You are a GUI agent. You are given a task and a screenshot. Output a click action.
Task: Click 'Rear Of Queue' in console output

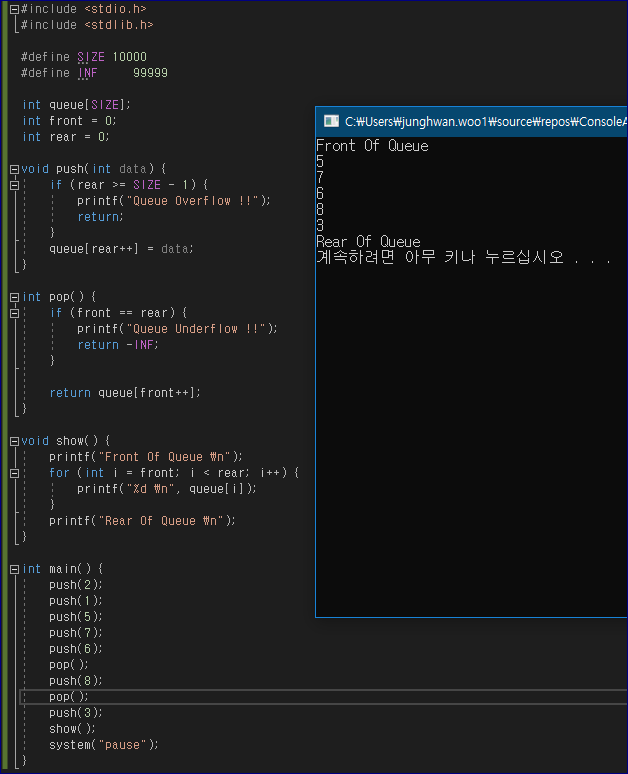tap(368, 241)
